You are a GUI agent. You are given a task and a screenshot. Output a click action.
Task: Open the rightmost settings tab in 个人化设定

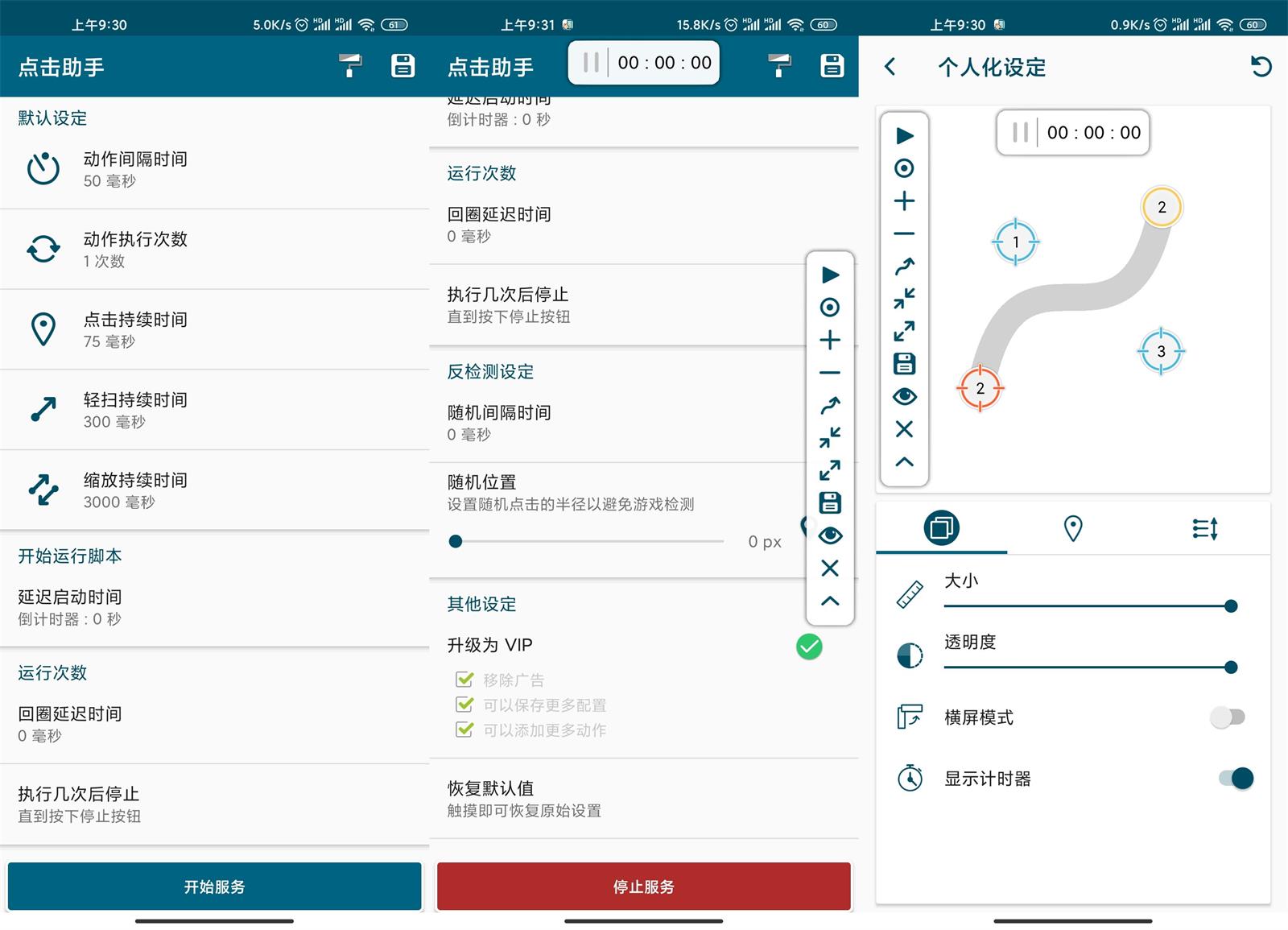(1204, 528)
